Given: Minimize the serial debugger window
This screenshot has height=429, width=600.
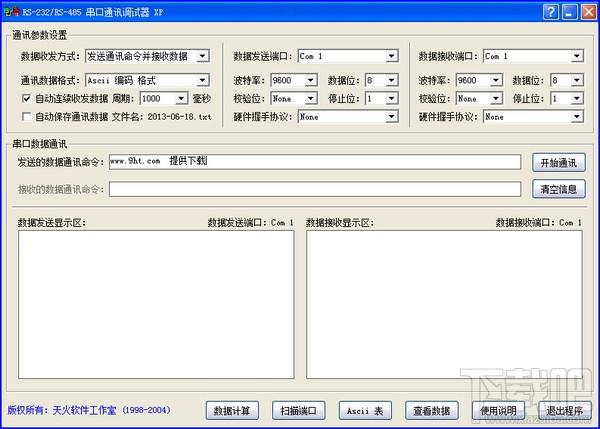Looking at the screenshot, I should pos(569,12).
